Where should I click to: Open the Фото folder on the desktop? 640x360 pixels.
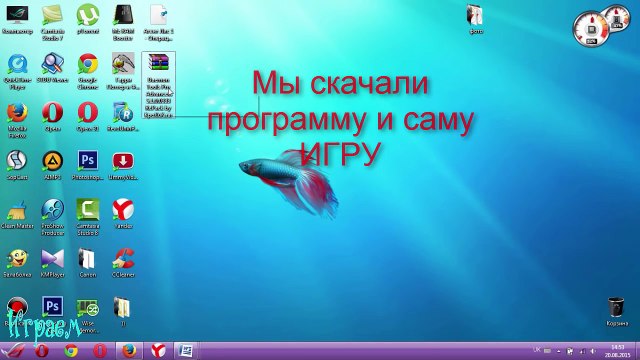click(x=476, y=19)
